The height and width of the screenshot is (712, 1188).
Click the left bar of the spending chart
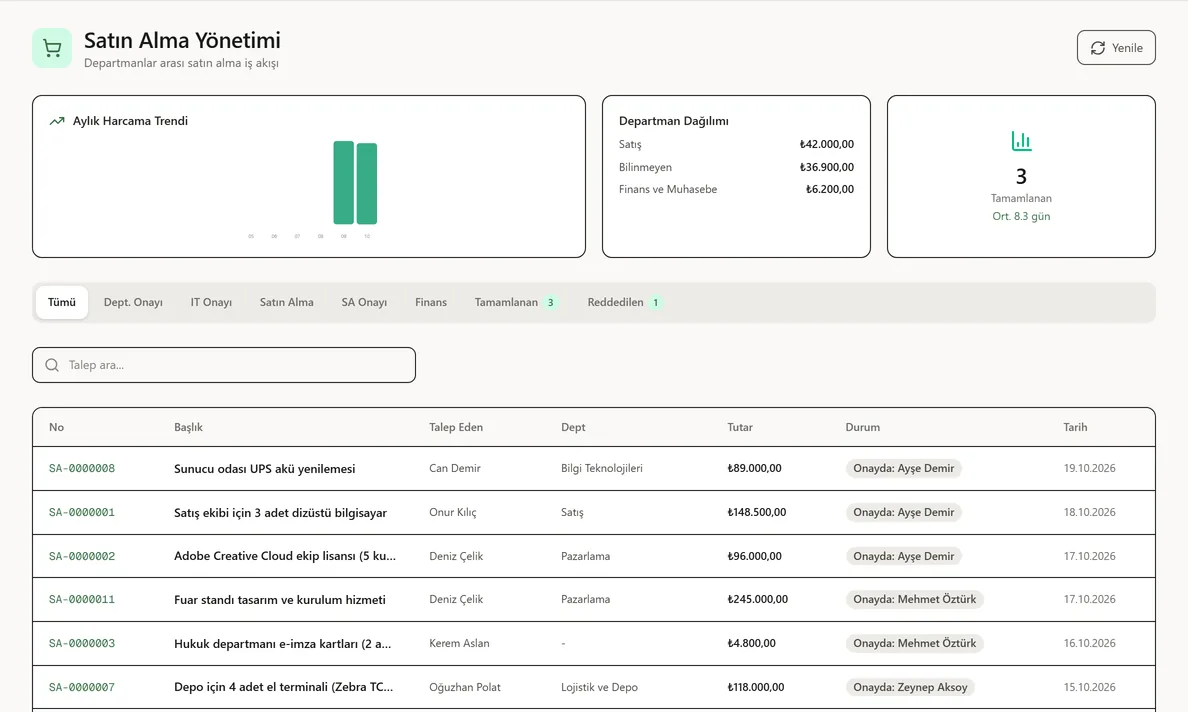[x=343, y=183]
